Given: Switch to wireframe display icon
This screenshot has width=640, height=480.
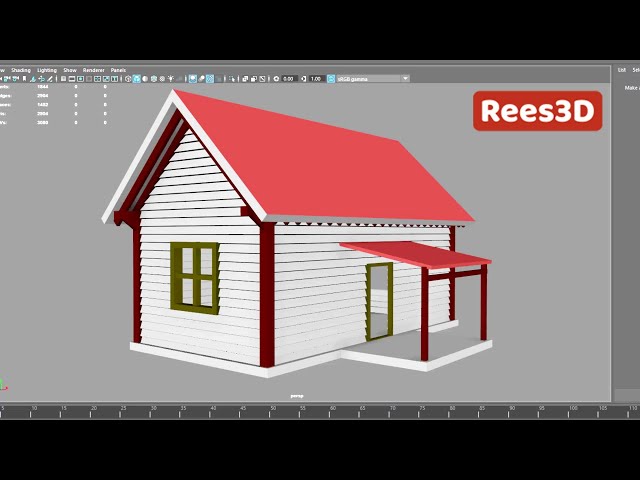Looking at the screenshot, I should coord(129,78).
